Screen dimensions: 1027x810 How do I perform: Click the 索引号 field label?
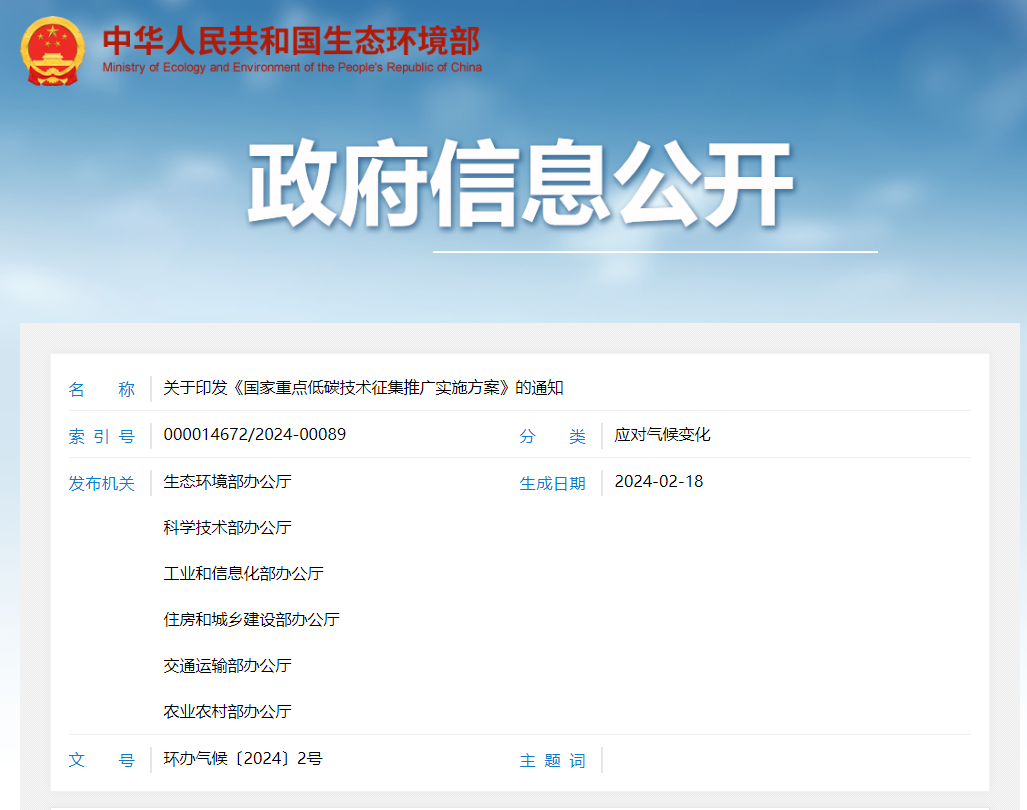[101, 436]
